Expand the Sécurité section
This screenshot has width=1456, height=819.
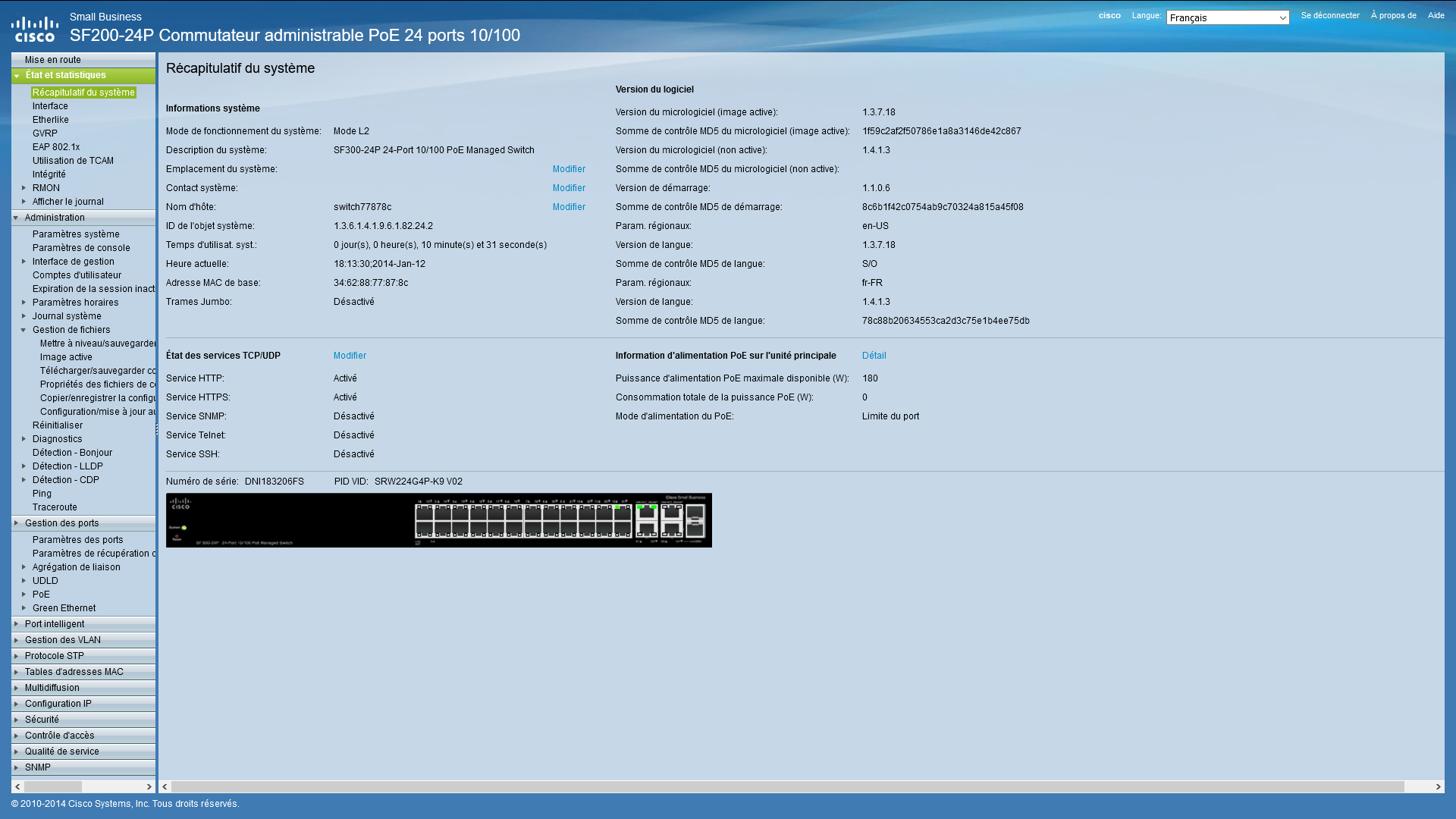(16, 720)
